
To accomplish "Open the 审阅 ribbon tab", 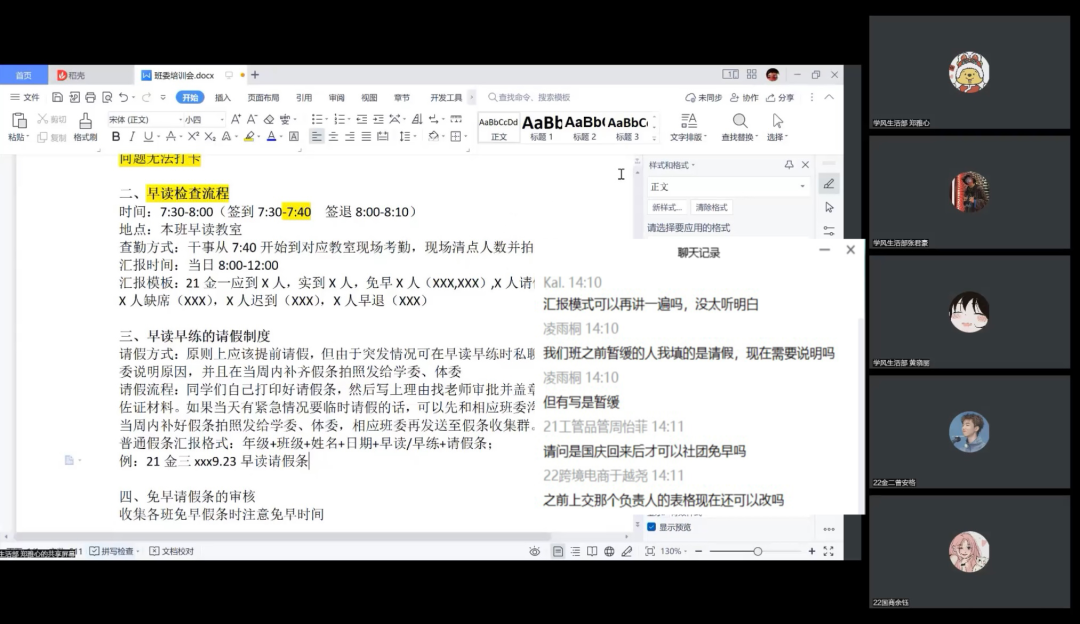I will coord(339,97).
